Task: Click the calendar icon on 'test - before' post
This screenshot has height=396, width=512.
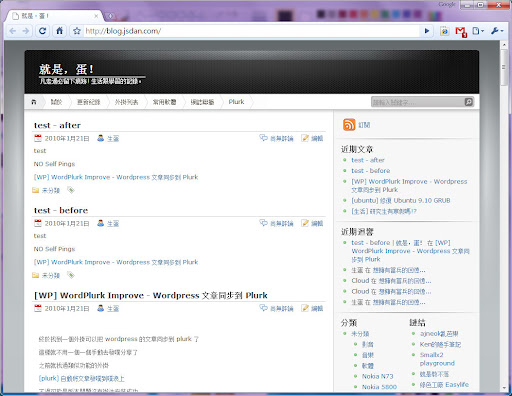Action: [x=38, y=223]
